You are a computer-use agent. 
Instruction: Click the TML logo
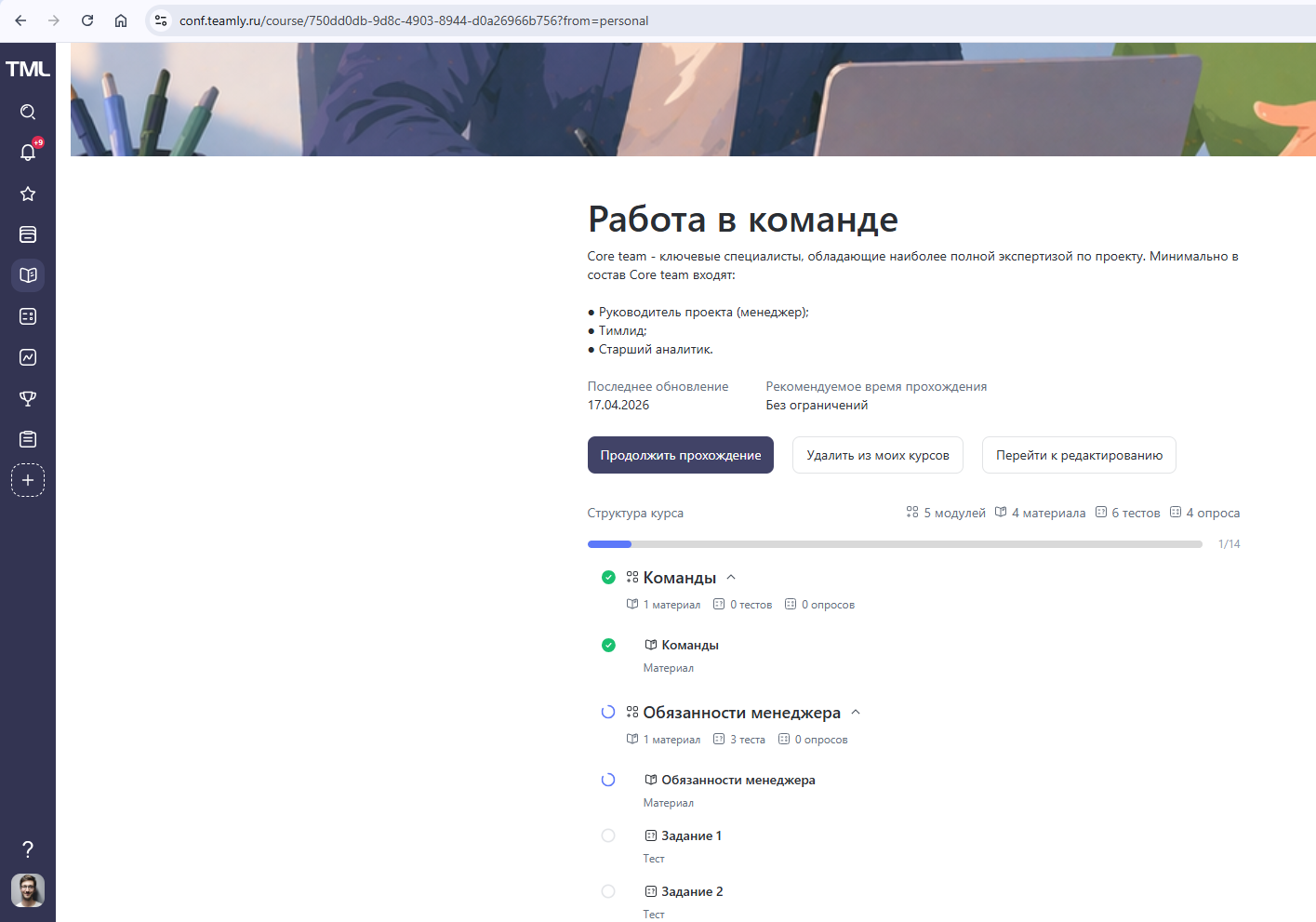pyautogui.click(x=28, y=67)
